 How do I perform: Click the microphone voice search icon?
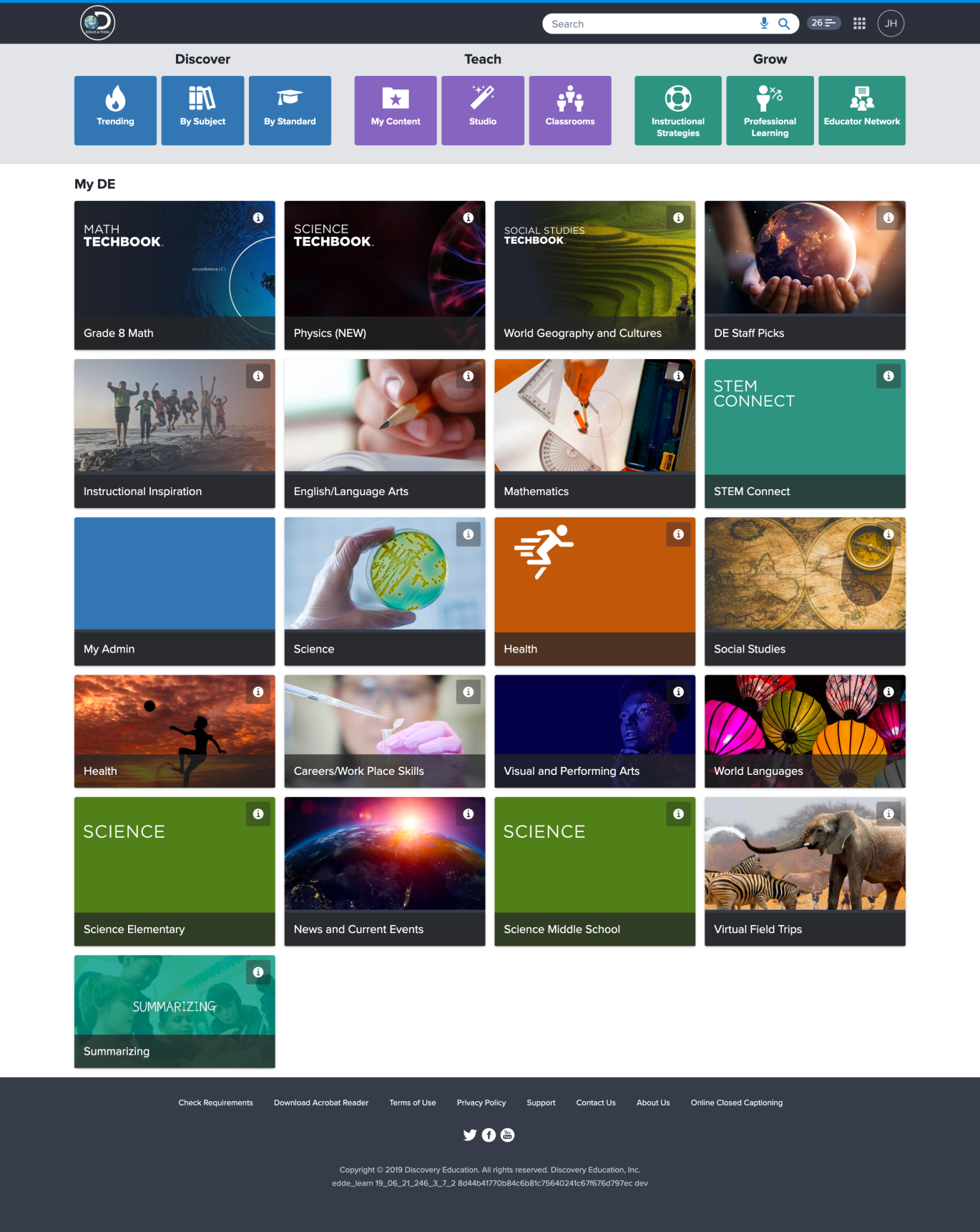pyautogui.click(x=764, y=24)
